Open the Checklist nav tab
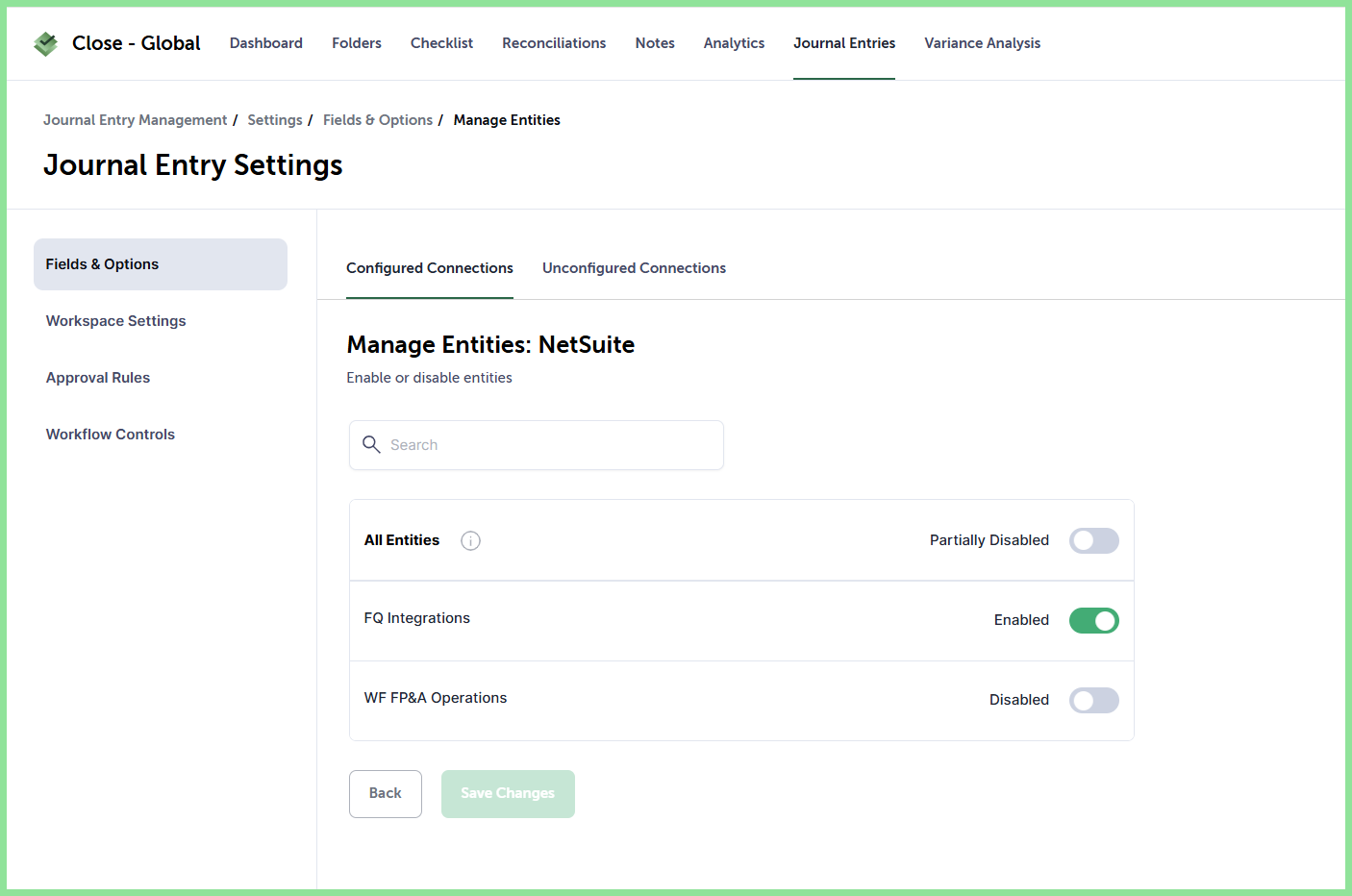Screen dimensions: 1352x896 coord(441,43)
